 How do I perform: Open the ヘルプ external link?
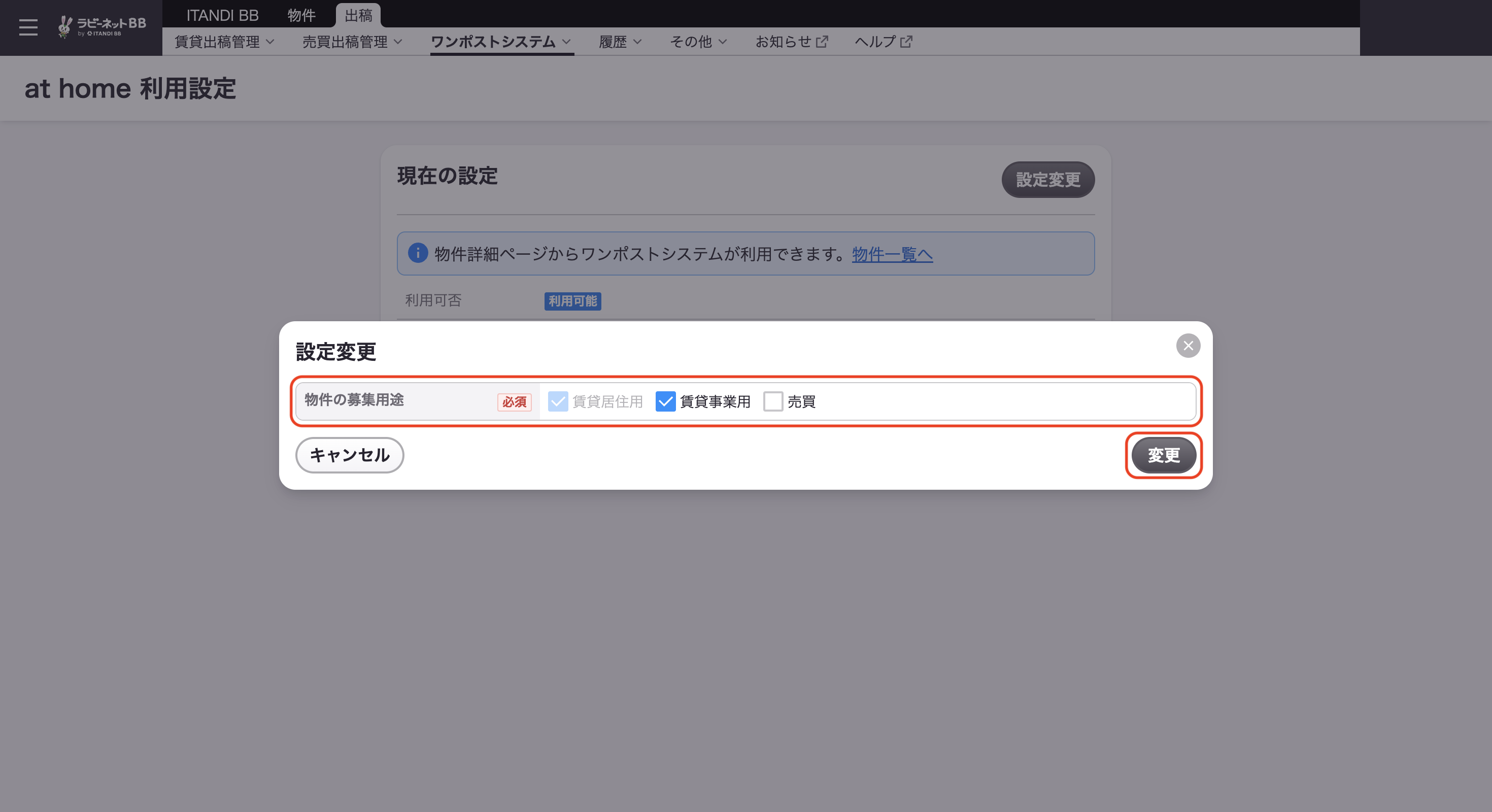click(x=883, y=42)
